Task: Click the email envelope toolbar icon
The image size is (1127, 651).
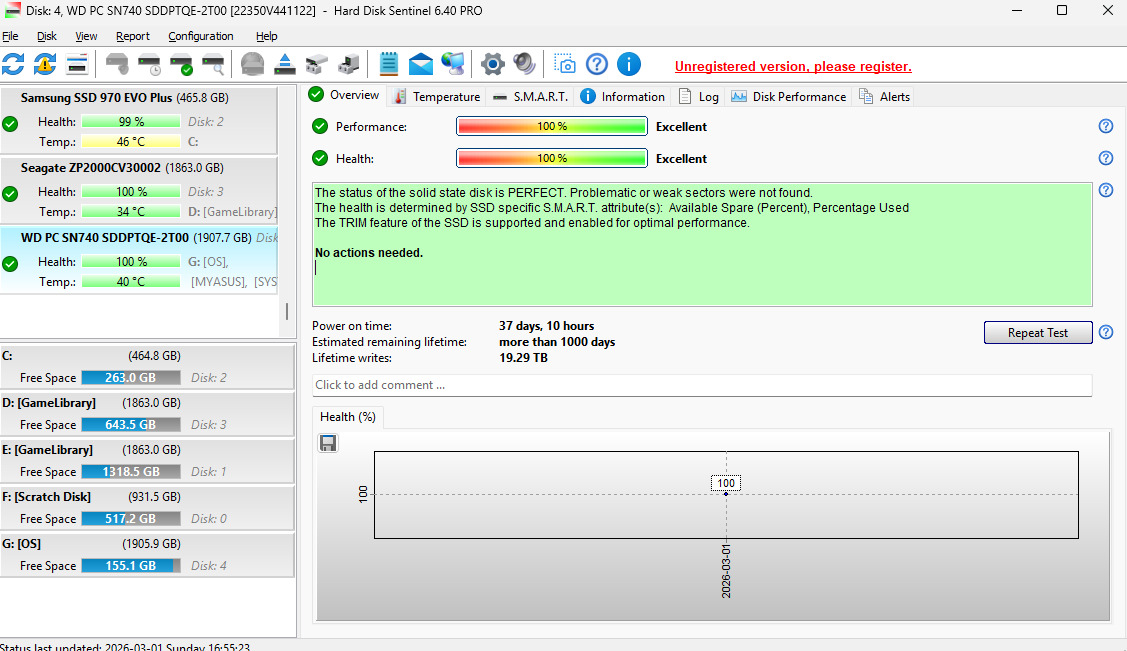Action: point(420,64)
